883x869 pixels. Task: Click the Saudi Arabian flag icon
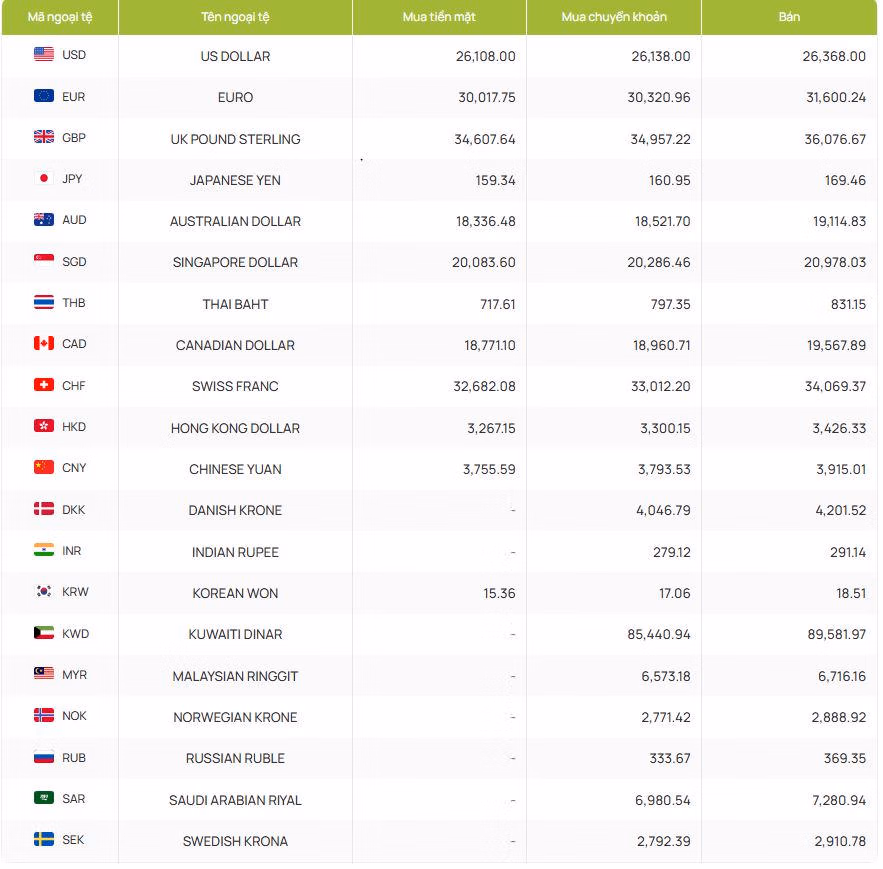point(44,798)
